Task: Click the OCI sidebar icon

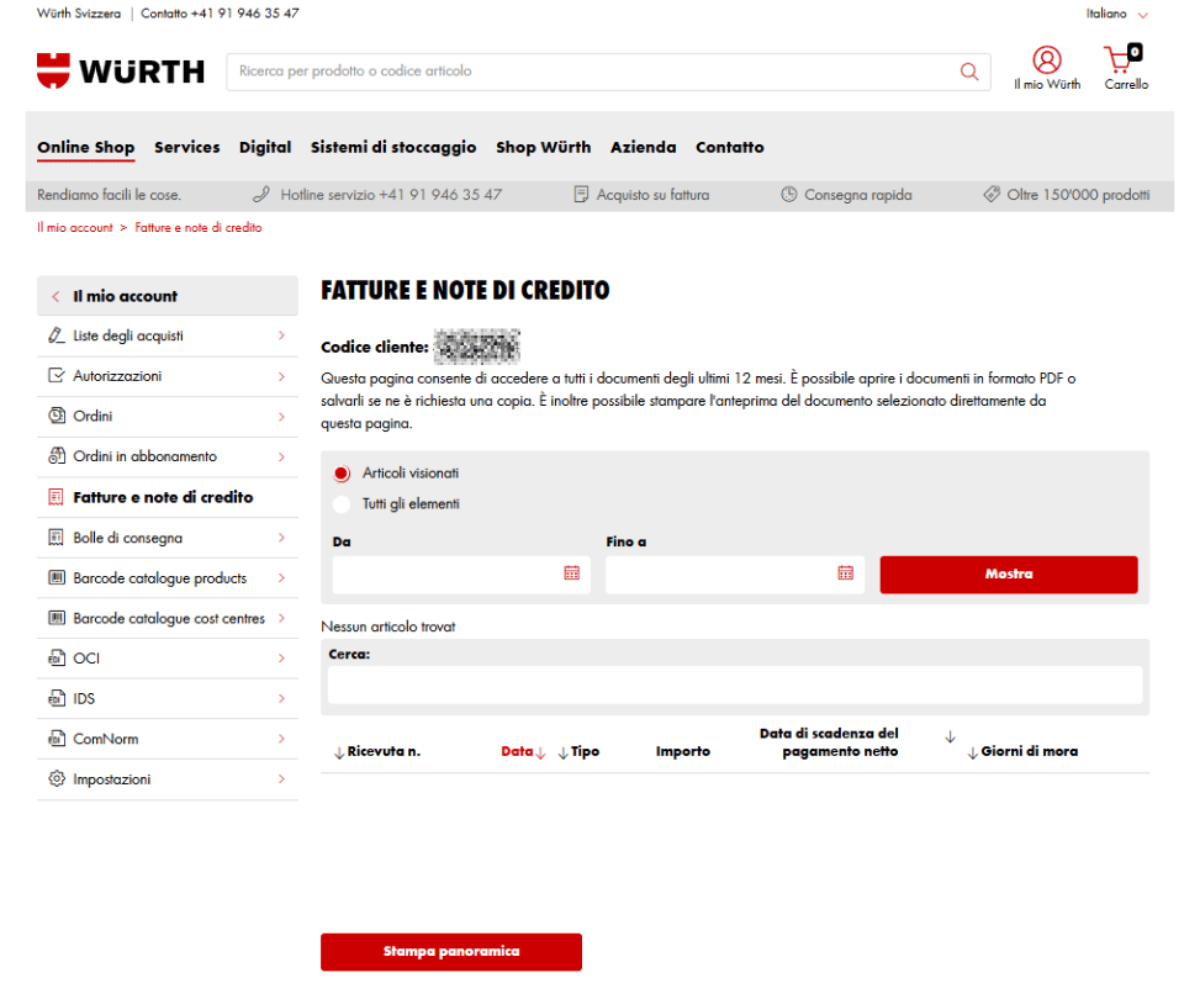Action: coord(56,658)
